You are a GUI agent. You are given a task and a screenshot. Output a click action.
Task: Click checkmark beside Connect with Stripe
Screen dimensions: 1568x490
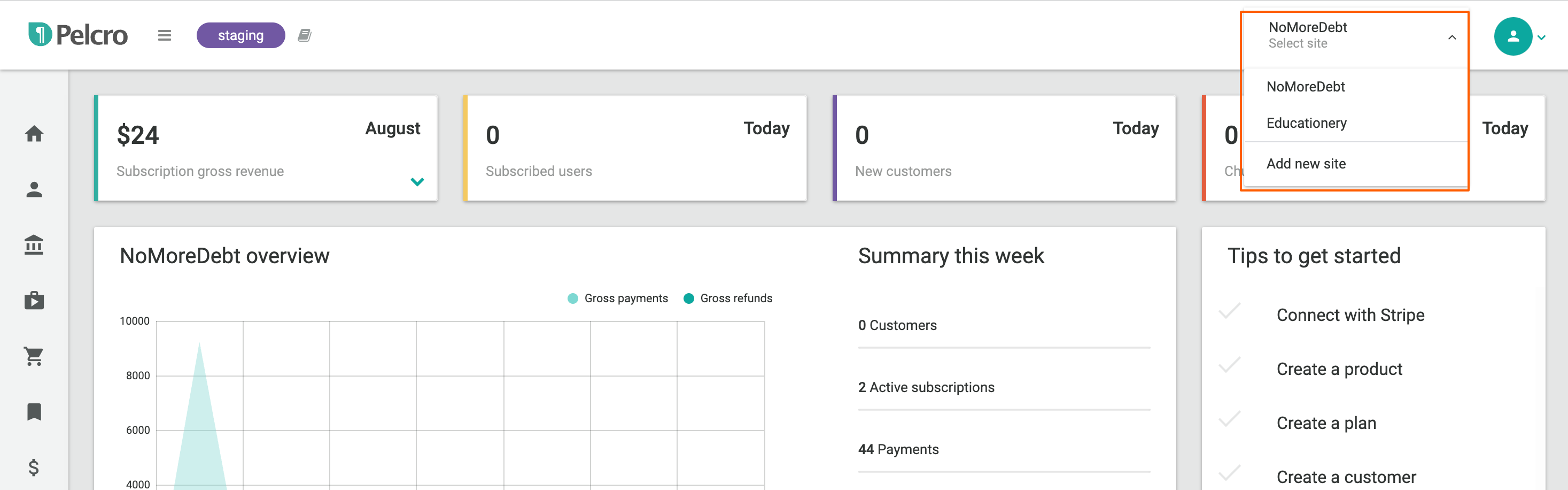(1230, 311)
